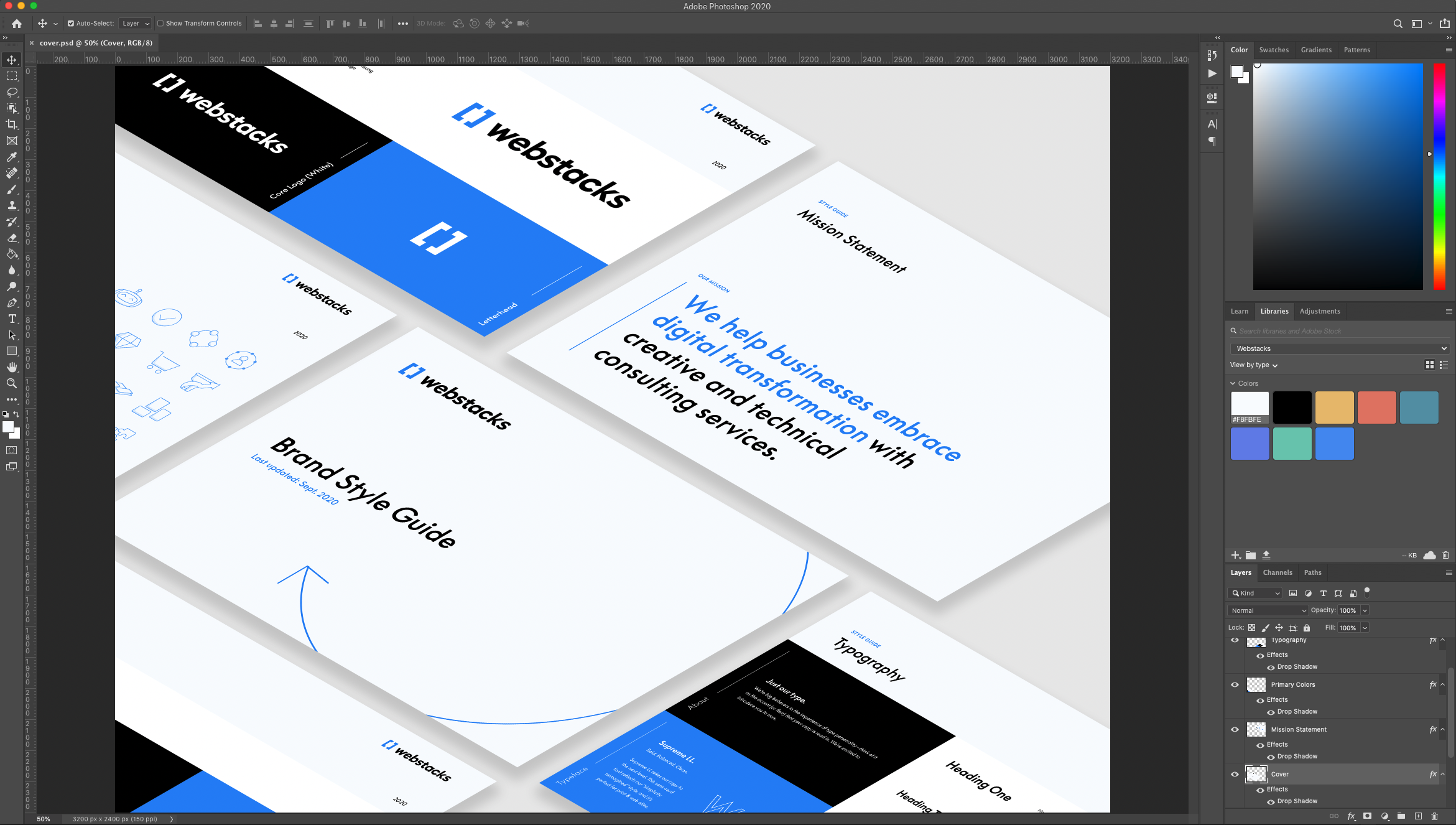The image size is (1456, 825).
Task: Enable Show Transform Controls in the options bar
Action: [160, 23]
